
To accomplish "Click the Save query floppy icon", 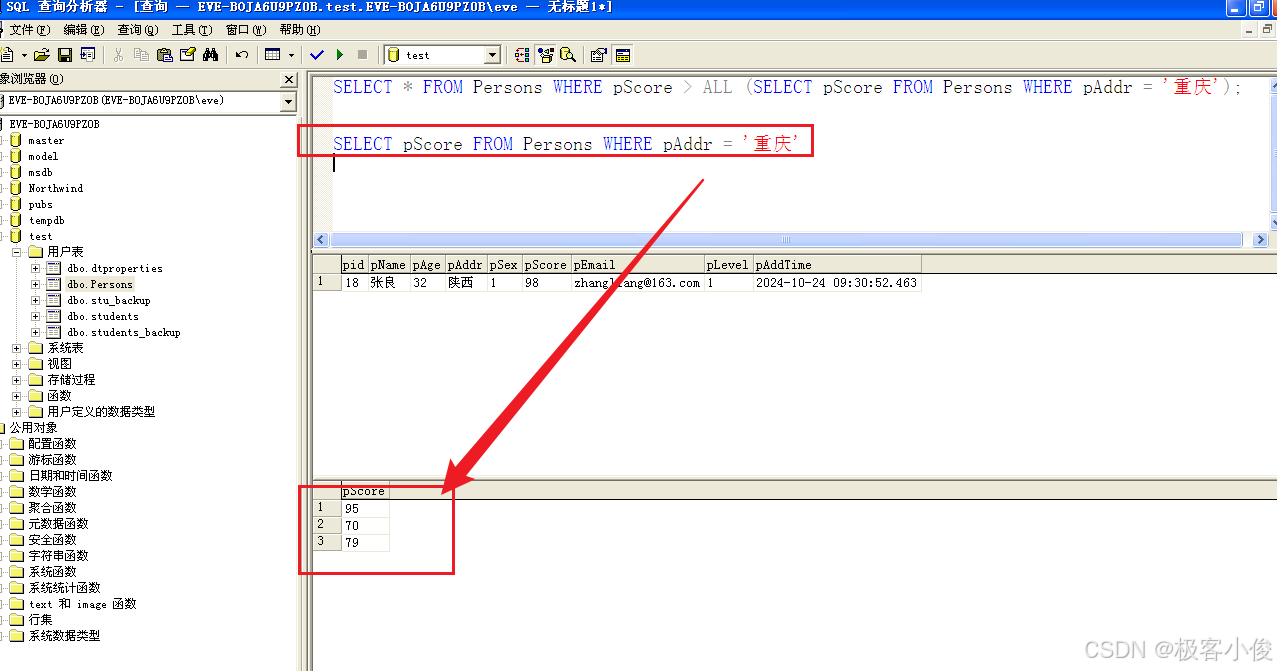I will coord(65,55).
